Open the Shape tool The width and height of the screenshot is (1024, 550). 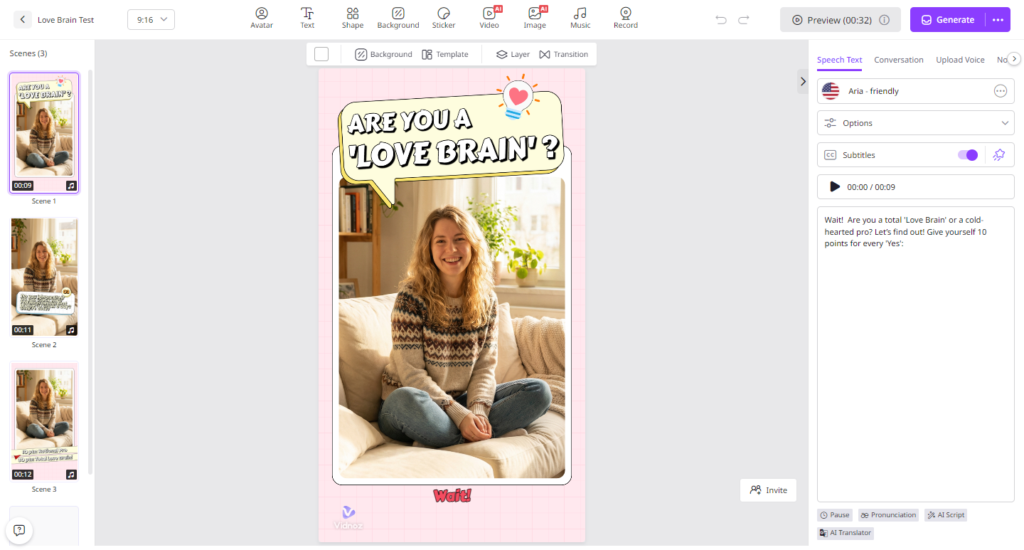click(352, 18)
